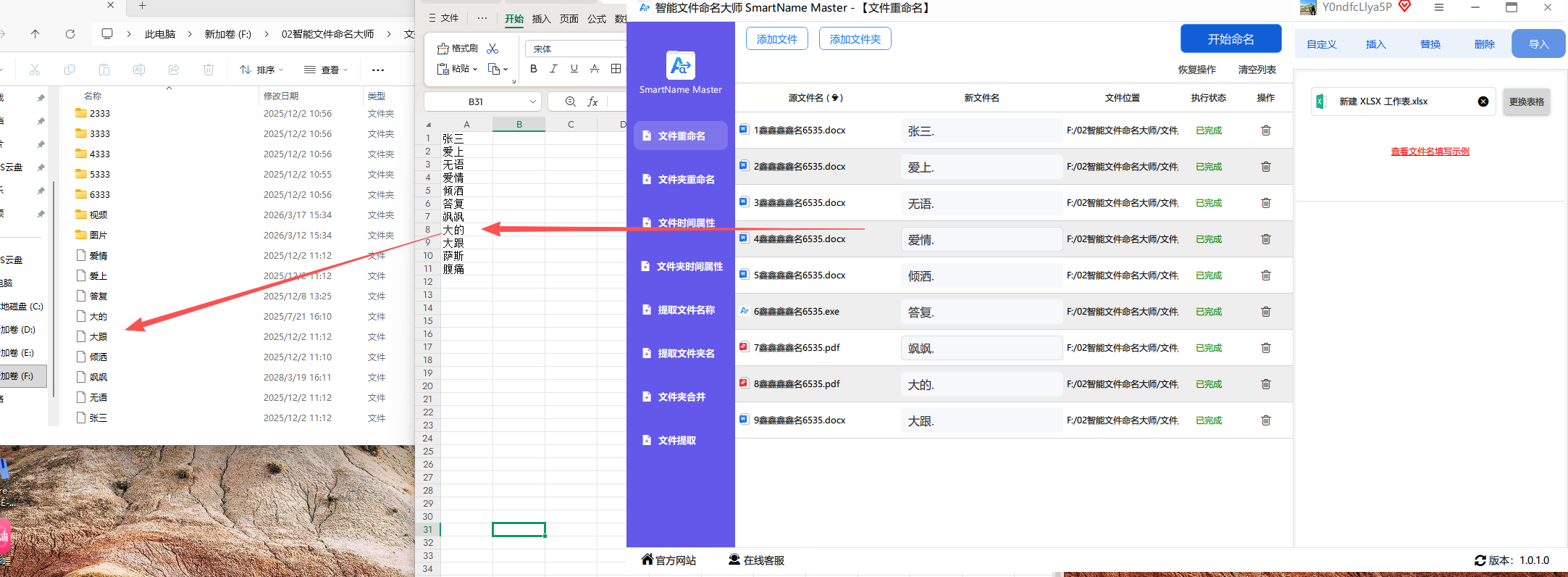Apply italic formatting in the spreadsheet toolbar

pos(554,69)
